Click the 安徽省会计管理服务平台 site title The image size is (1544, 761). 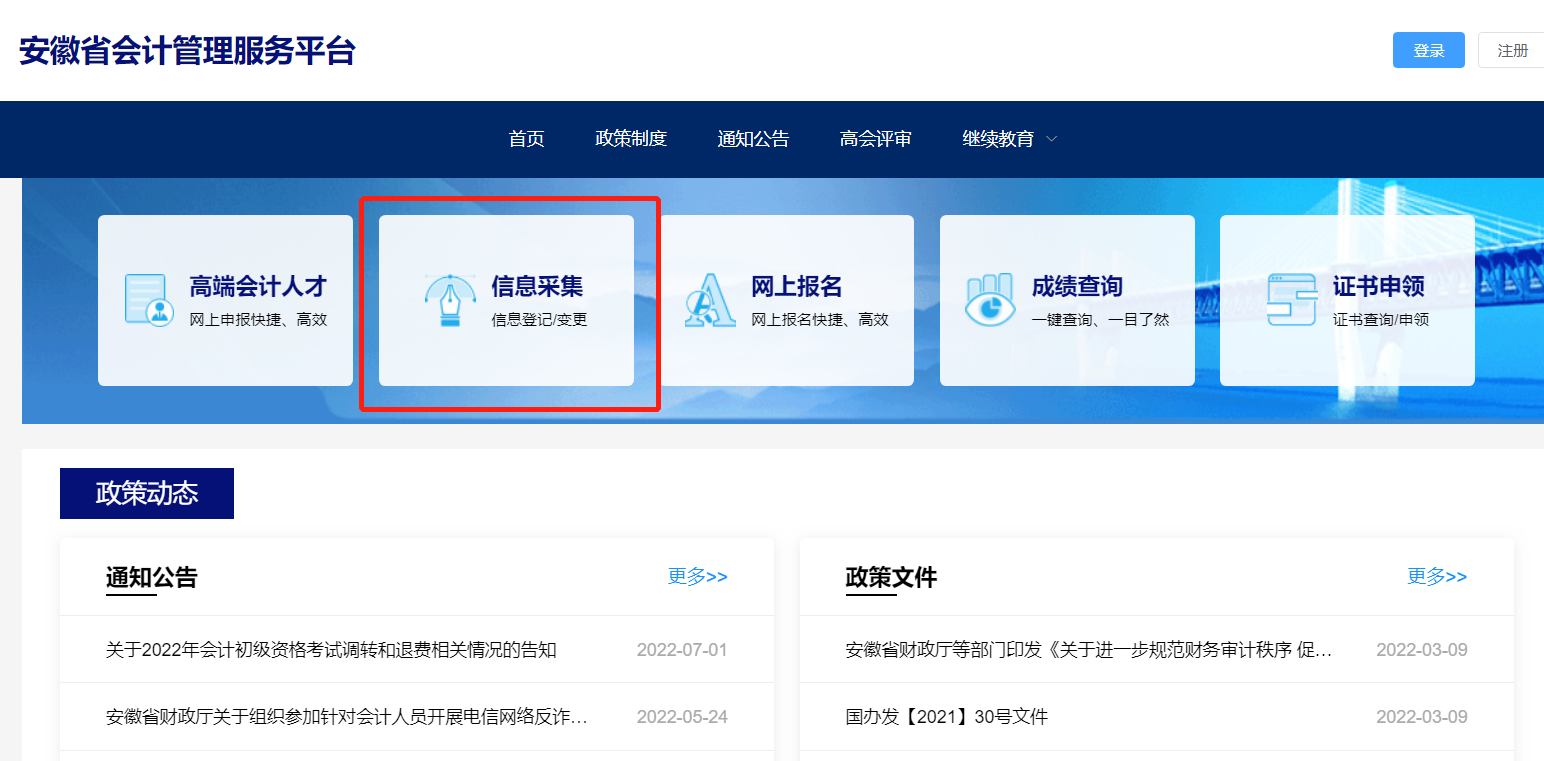tap(187, 50)
